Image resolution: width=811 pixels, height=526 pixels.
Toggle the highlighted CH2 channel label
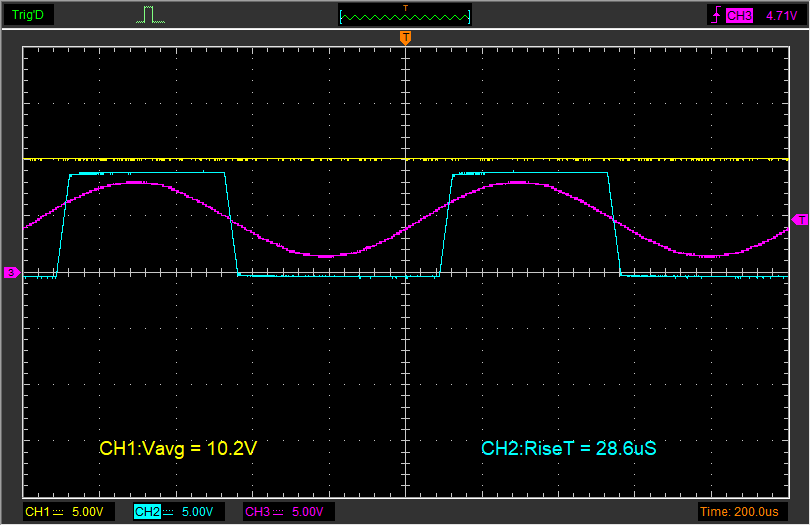click(x=147, y=512)
